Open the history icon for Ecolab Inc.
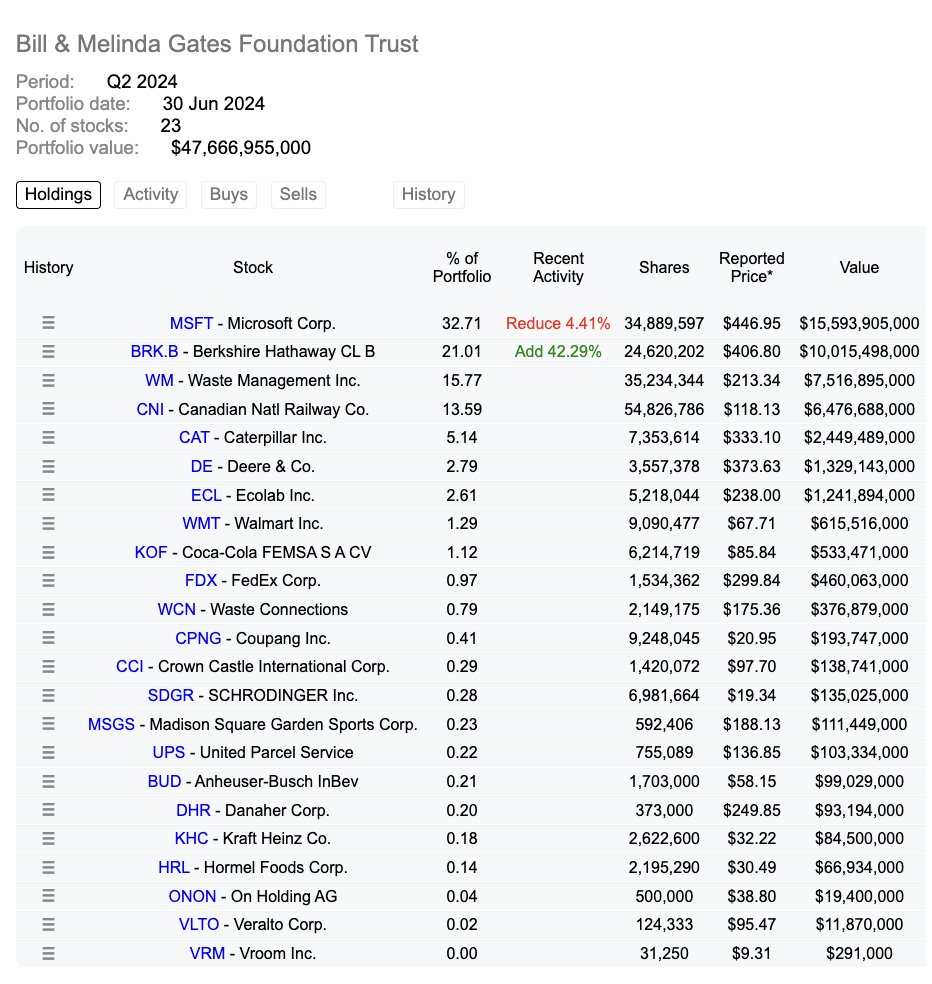 pos(48,495)
